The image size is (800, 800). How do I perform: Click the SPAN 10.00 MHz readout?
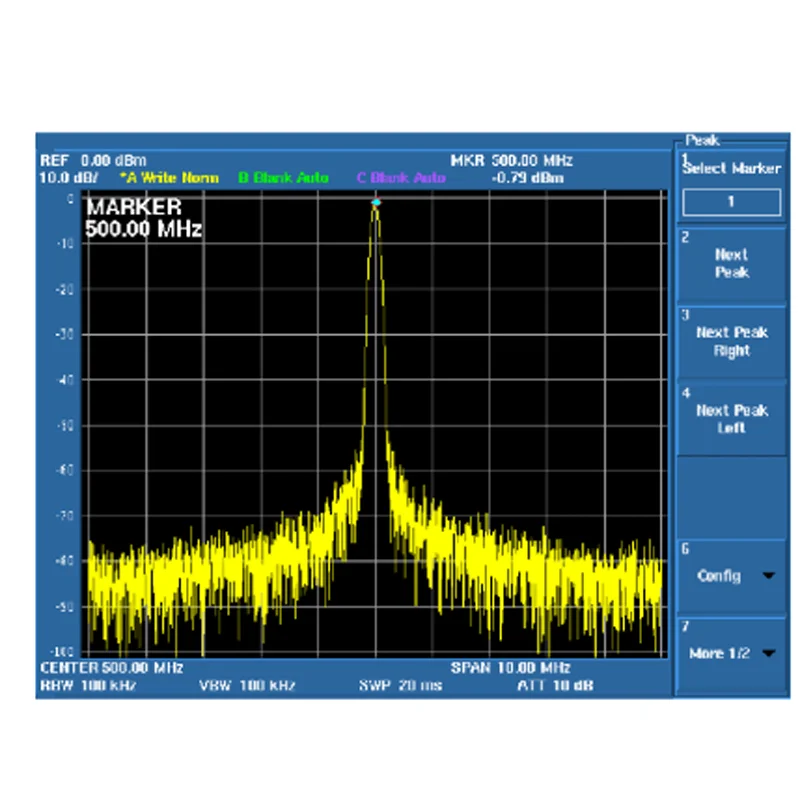(510, 668)
